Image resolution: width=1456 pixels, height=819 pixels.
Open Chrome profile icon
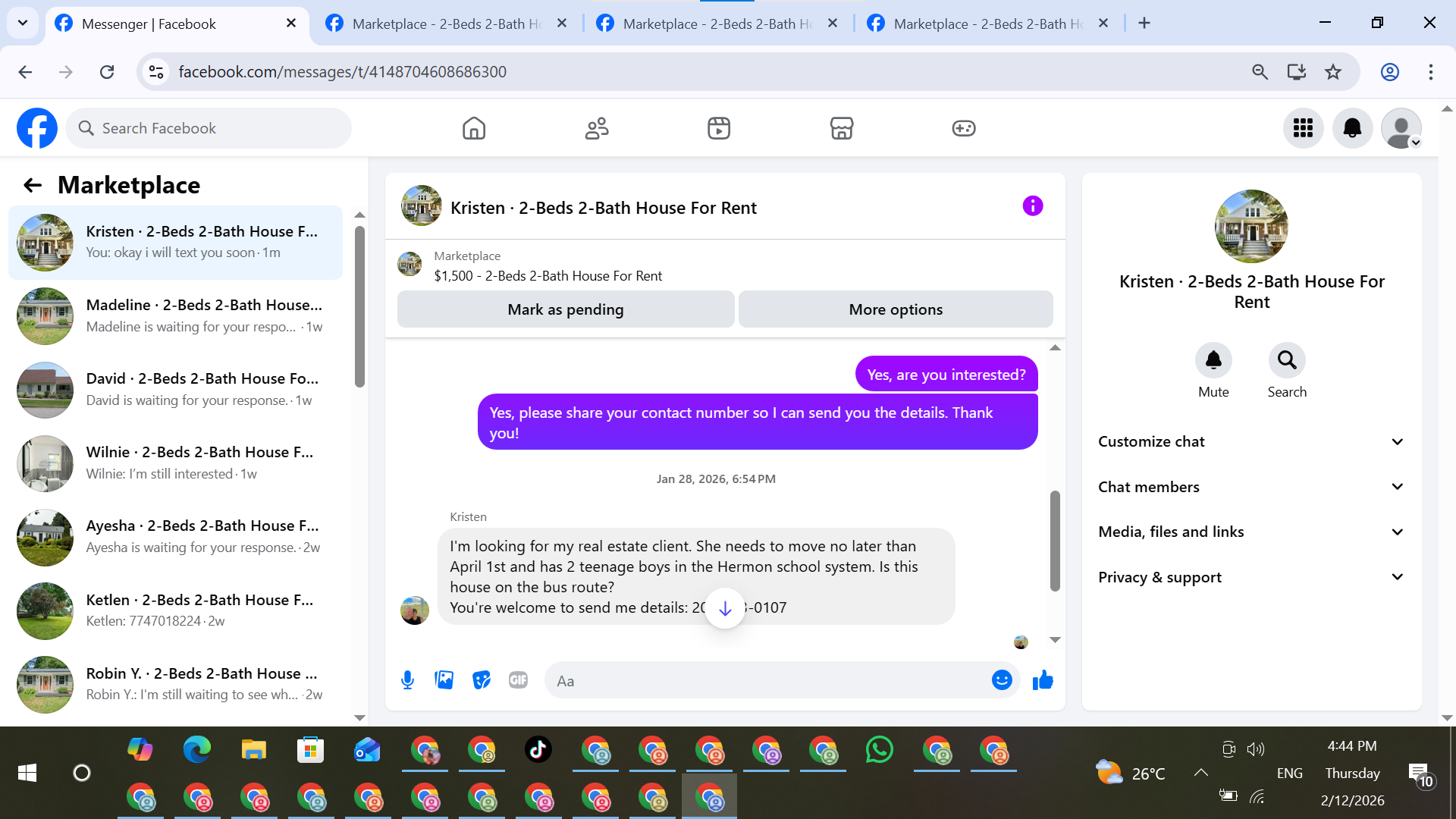(x=1390, y=72)
